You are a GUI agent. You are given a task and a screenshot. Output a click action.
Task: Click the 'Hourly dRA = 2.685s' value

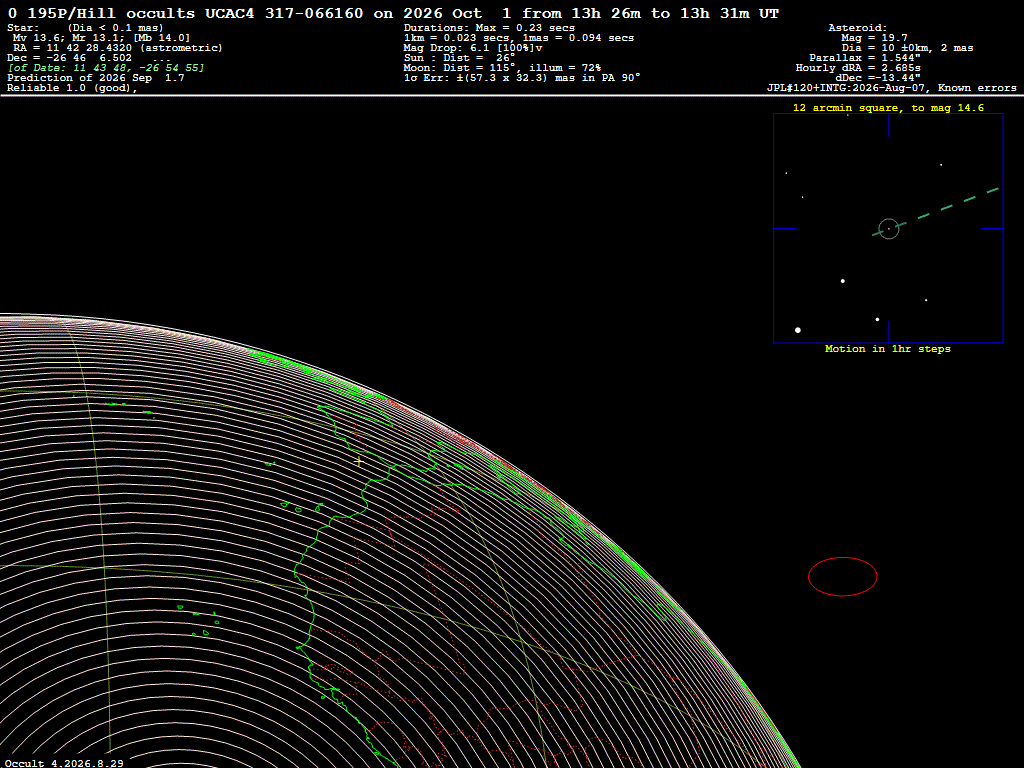tap(858, 68)
